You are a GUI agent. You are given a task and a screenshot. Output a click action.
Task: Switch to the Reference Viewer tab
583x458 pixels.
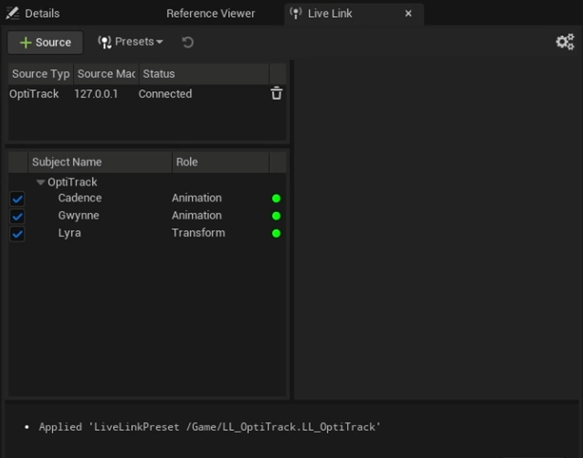click(x=210, y=13)
